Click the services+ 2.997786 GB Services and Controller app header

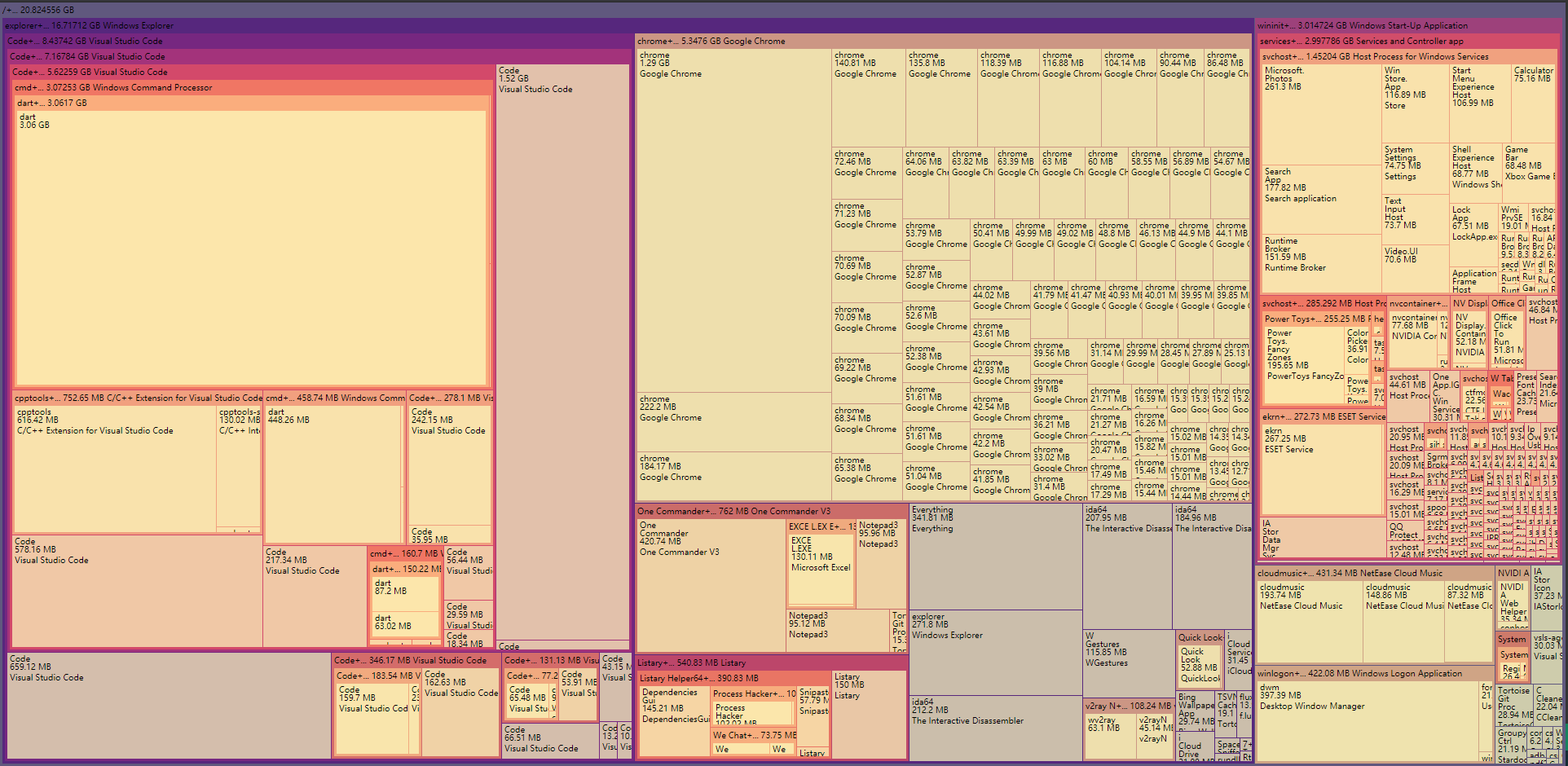1407,41
